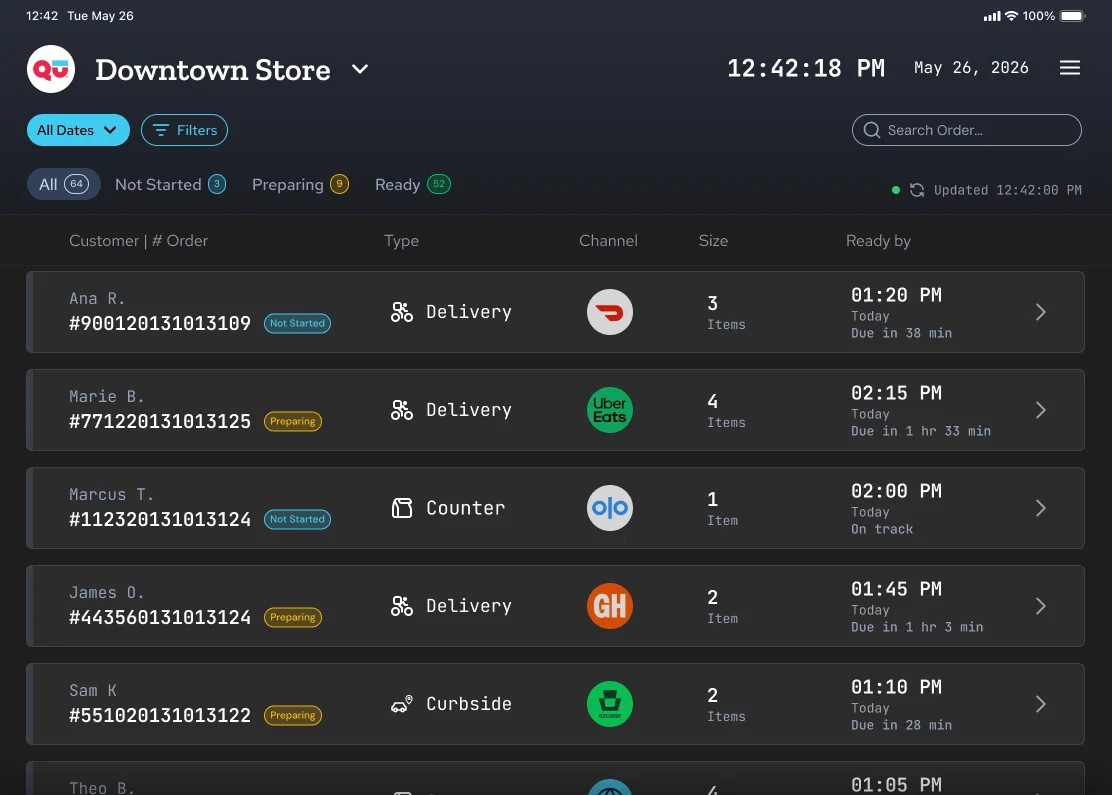Click order number #900120131013109
1112x795 pixels.
tap(160, 323)
